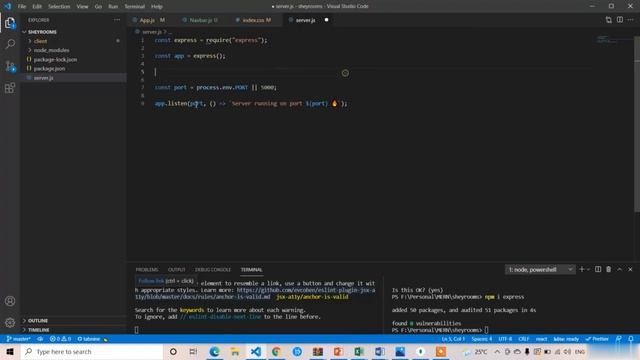Maximize the terminal panel size
Viewport: 640px width, 360px height.
coord(620,269)
